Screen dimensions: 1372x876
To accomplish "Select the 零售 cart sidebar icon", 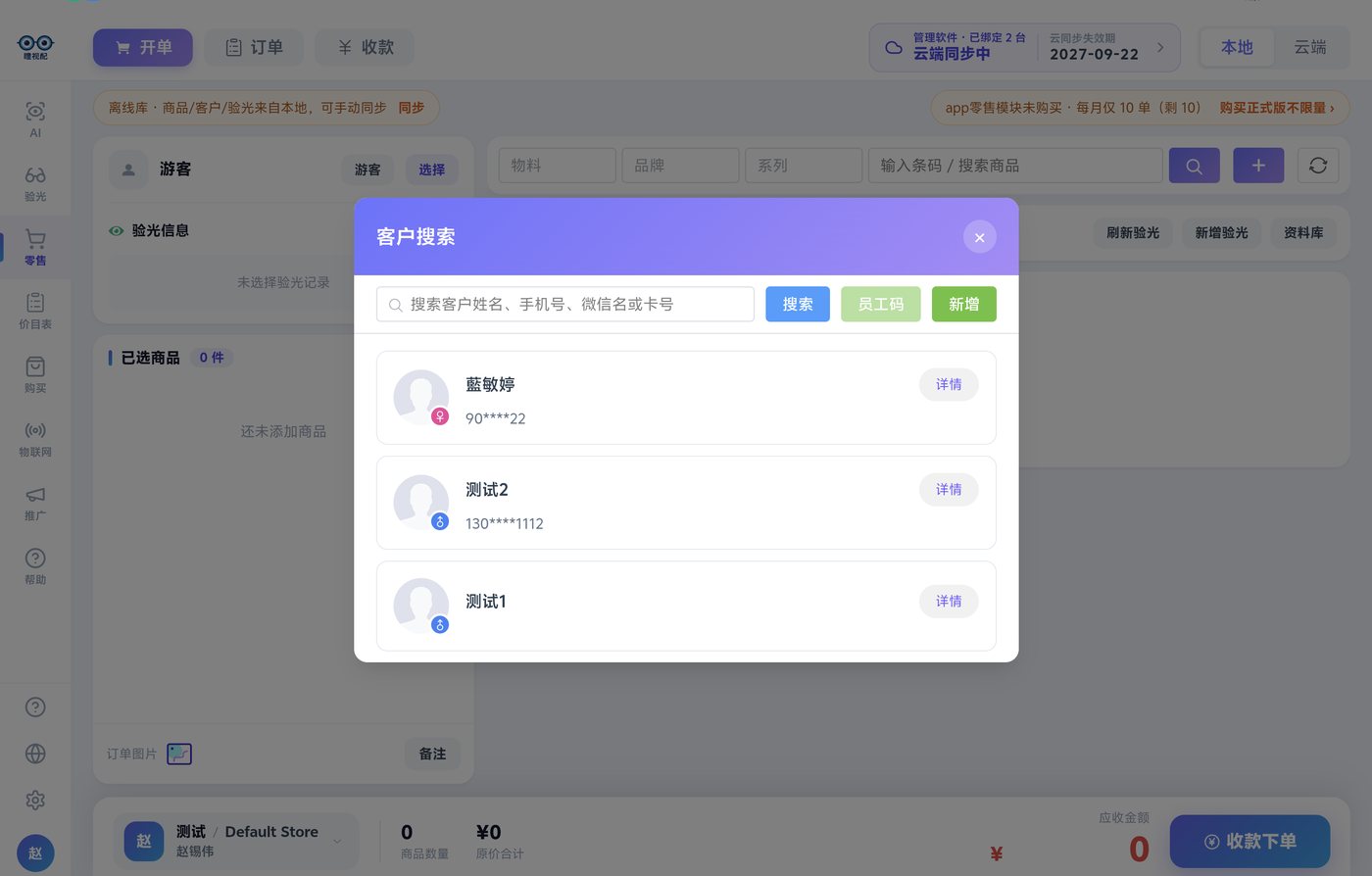I will click(x=35, y=247).
